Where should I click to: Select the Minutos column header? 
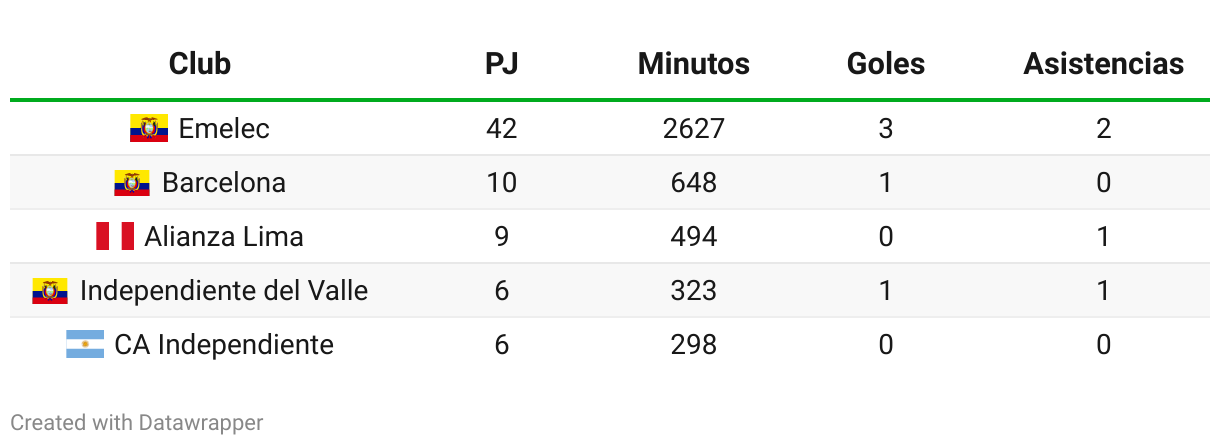(694, 64)
